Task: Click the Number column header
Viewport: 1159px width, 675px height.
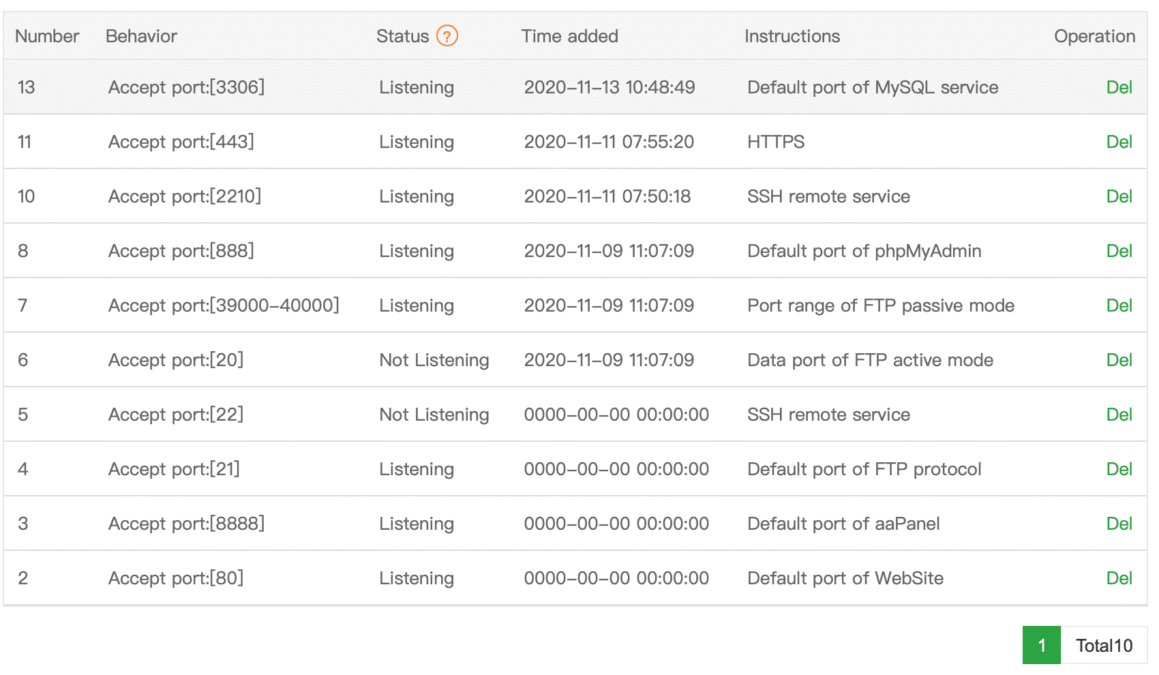Action: point(47,36)
